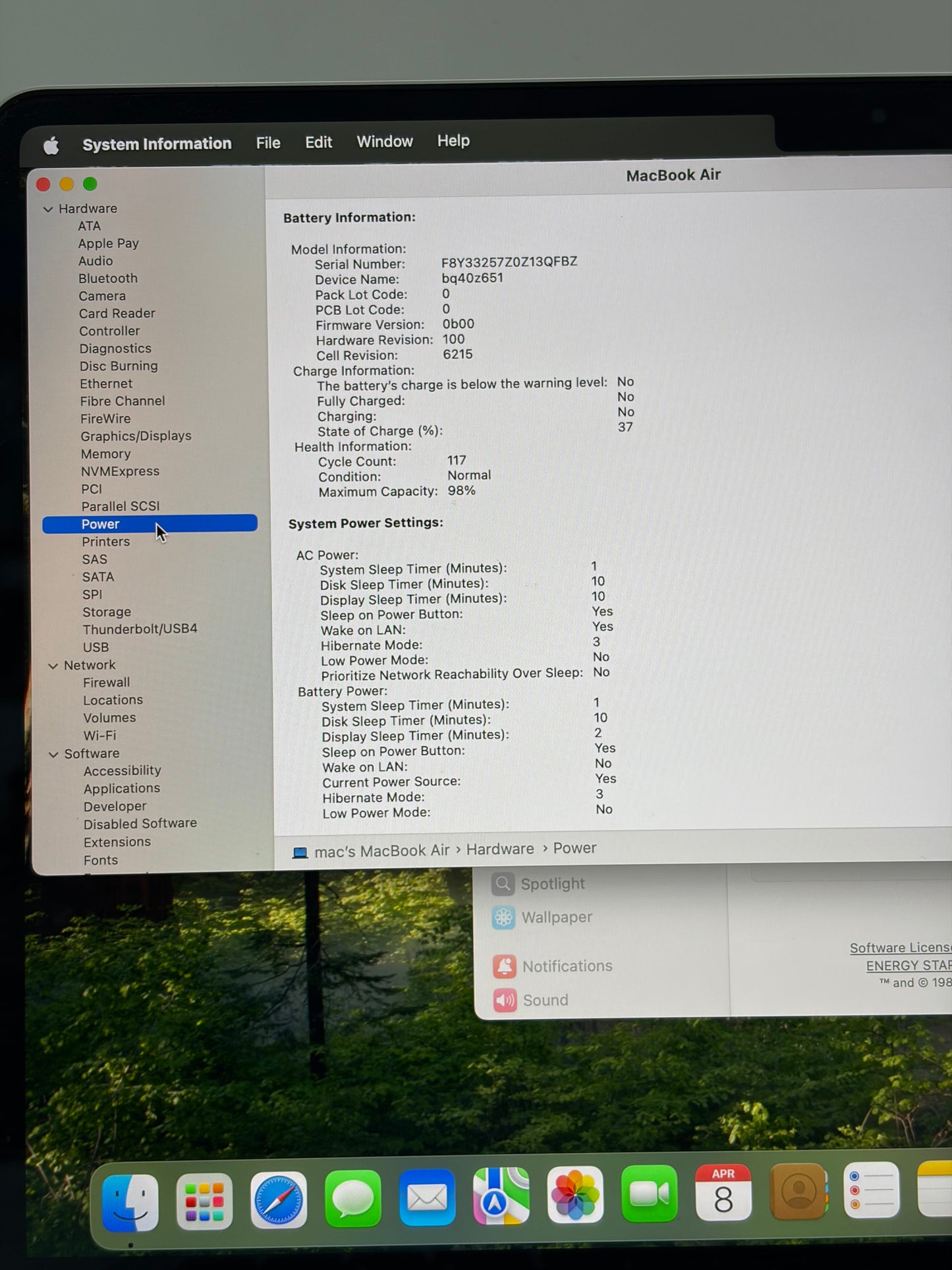
Task: Select Thunderbolt/USB4 in sidebar
Action: 140,629
